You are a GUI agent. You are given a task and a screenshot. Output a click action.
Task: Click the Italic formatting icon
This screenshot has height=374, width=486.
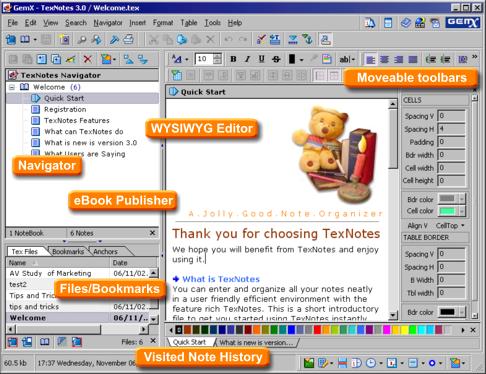pos(247,59)
